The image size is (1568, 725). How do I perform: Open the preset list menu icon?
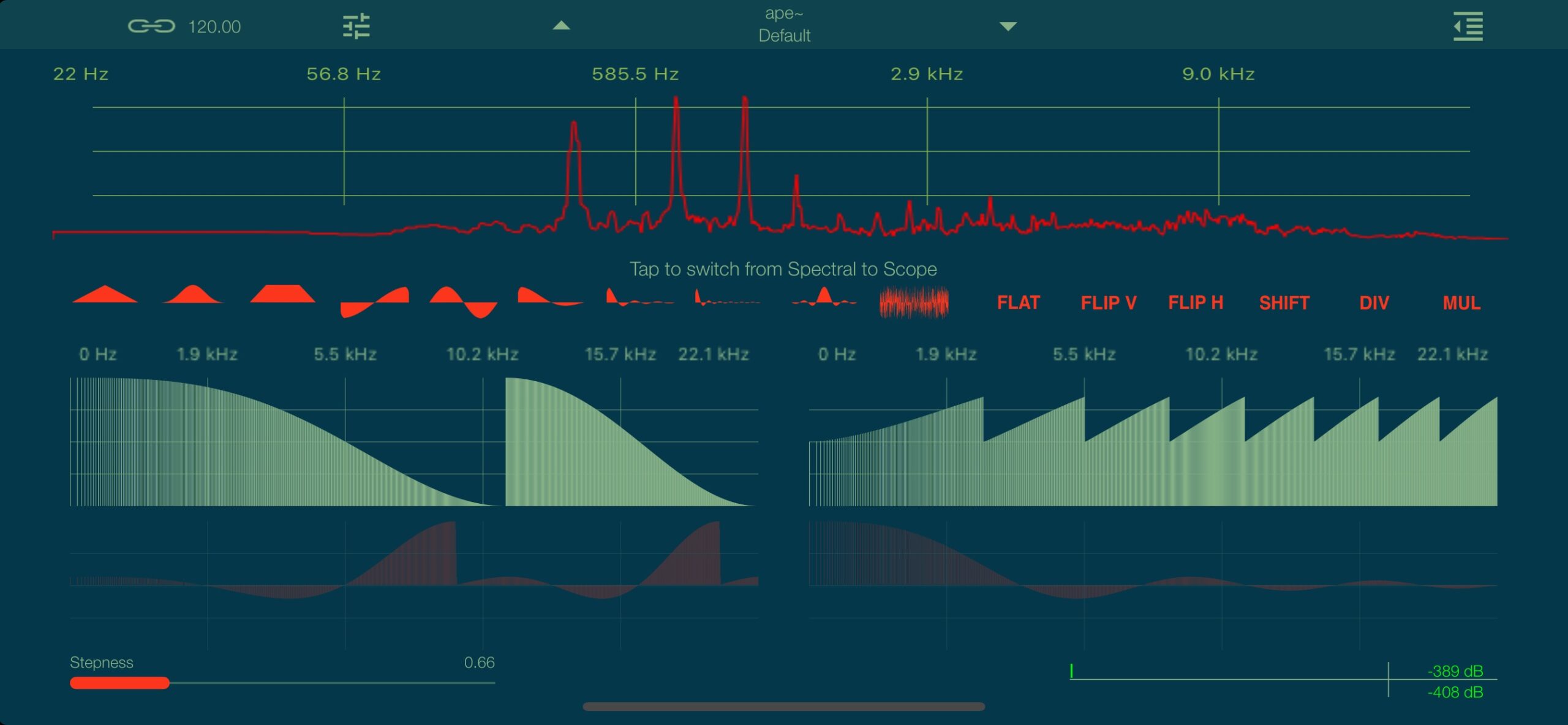pos(1468,26)
